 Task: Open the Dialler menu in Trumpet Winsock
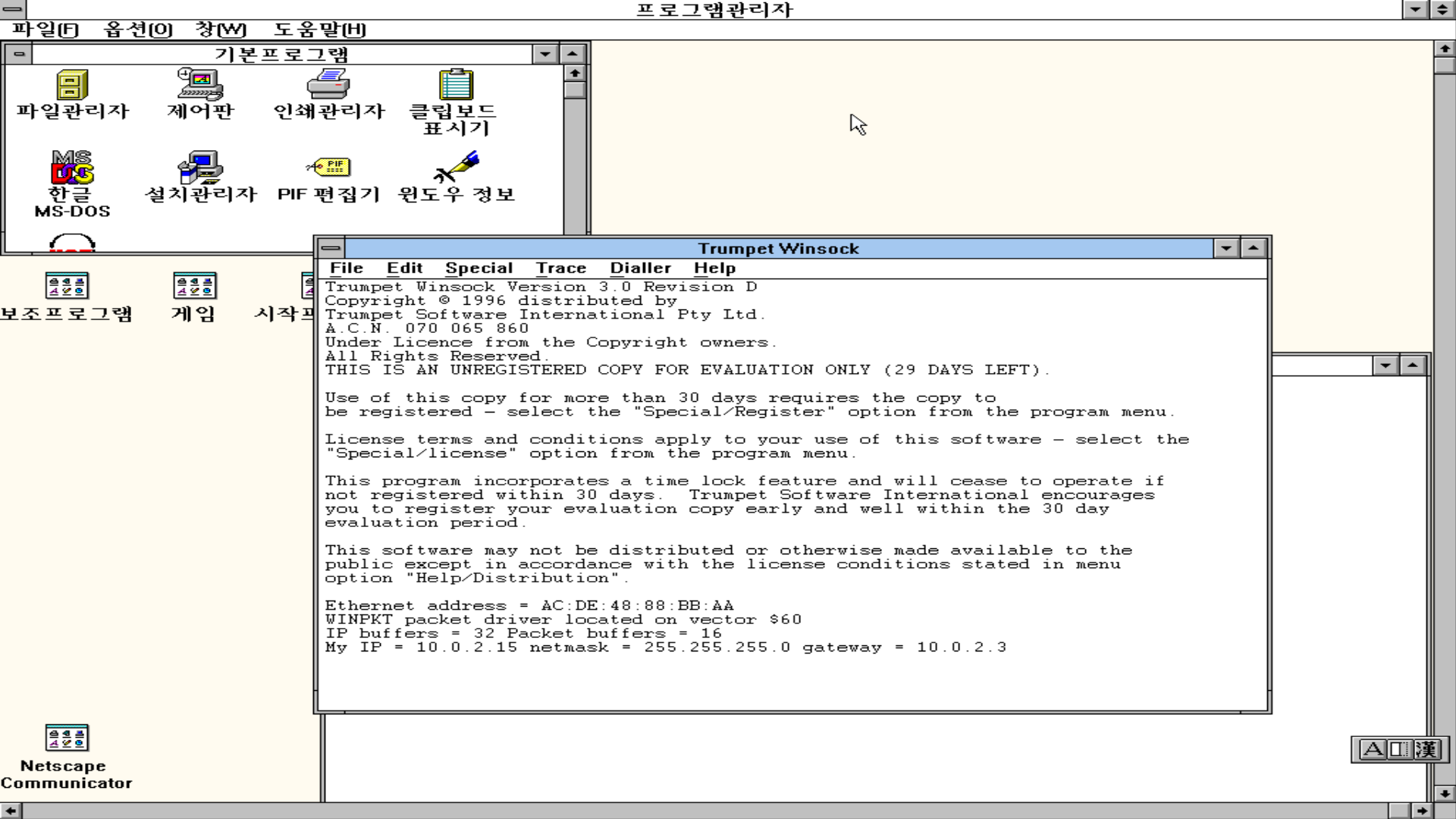641,268
